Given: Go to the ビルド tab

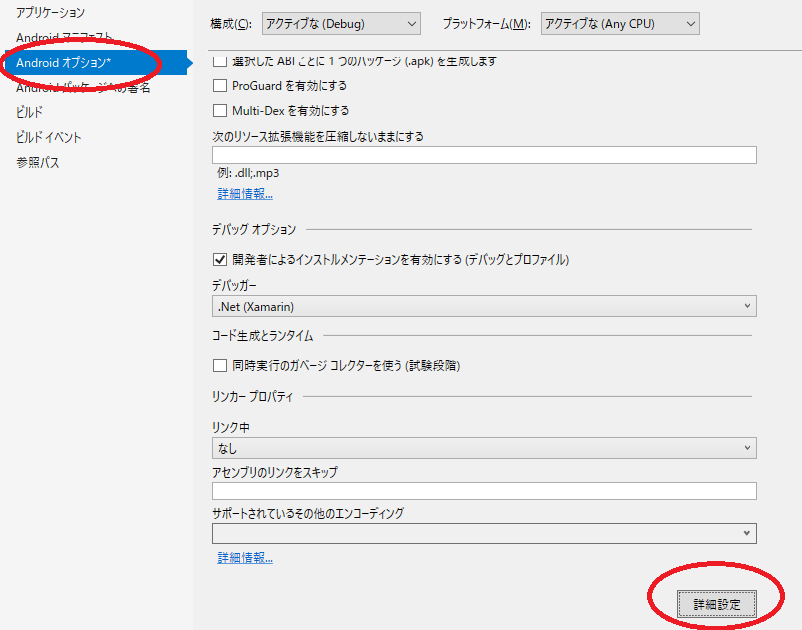Looking at the screenshot, I should click(x=29, y=112).
